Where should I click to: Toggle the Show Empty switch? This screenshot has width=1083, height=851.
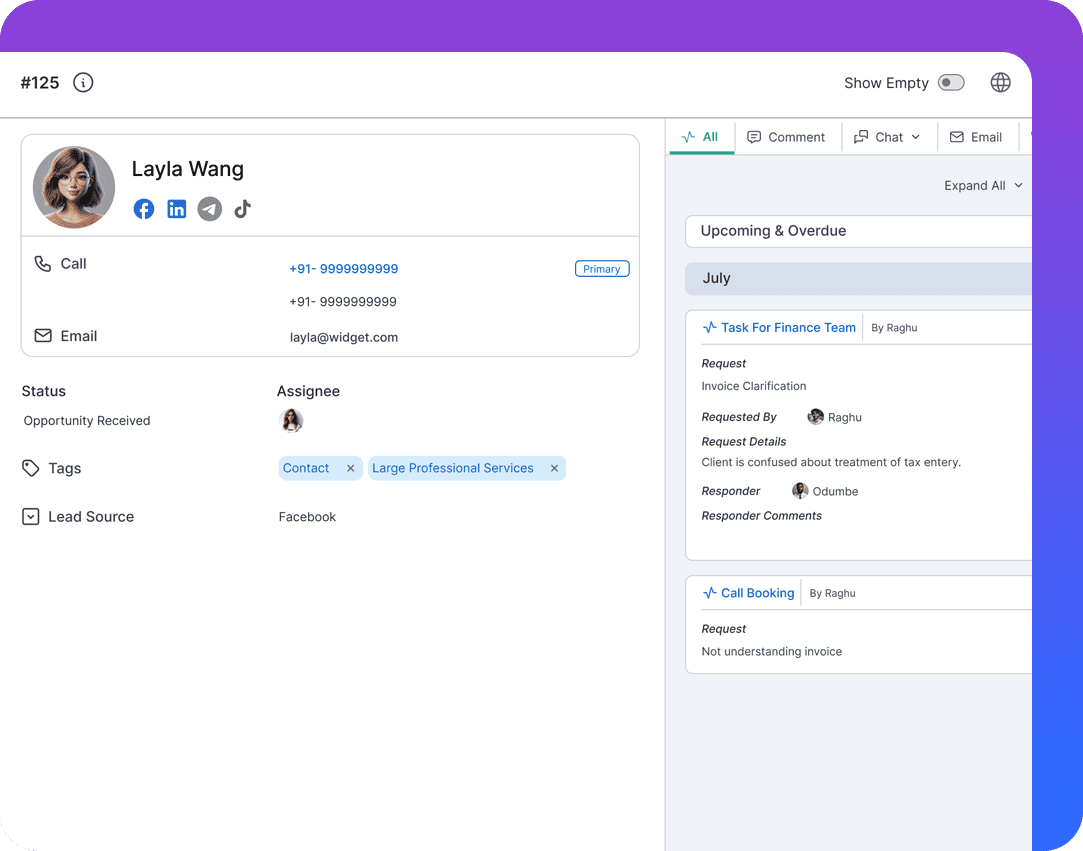(951, 83)
